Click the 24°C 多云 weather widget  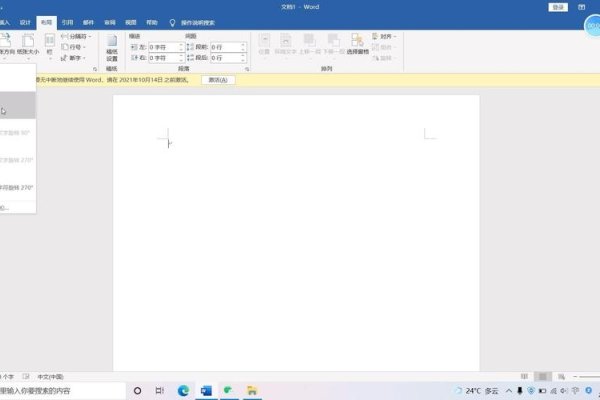click(477, 391)
